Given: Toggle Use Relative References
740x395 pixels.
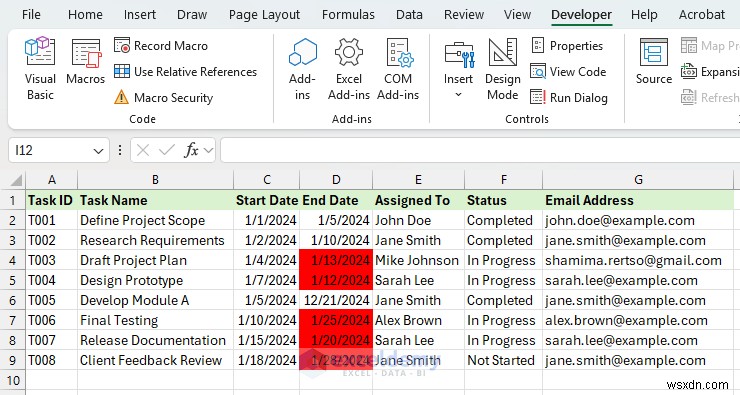Looking at the screenshot, I should [185, 72].
